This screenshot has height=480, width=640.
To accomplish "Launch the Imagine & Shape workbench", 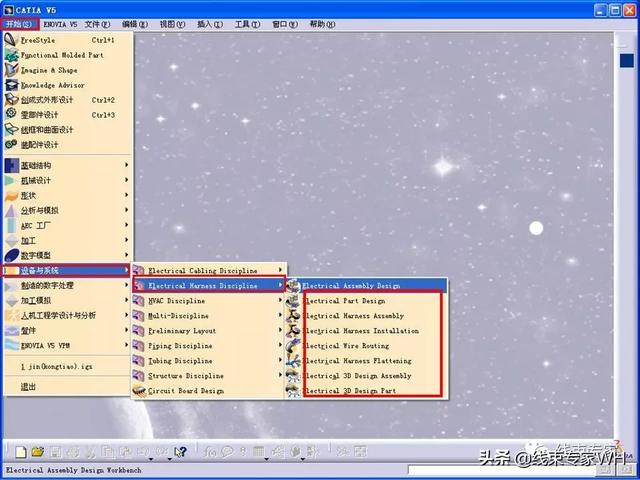I will point(68,70).
